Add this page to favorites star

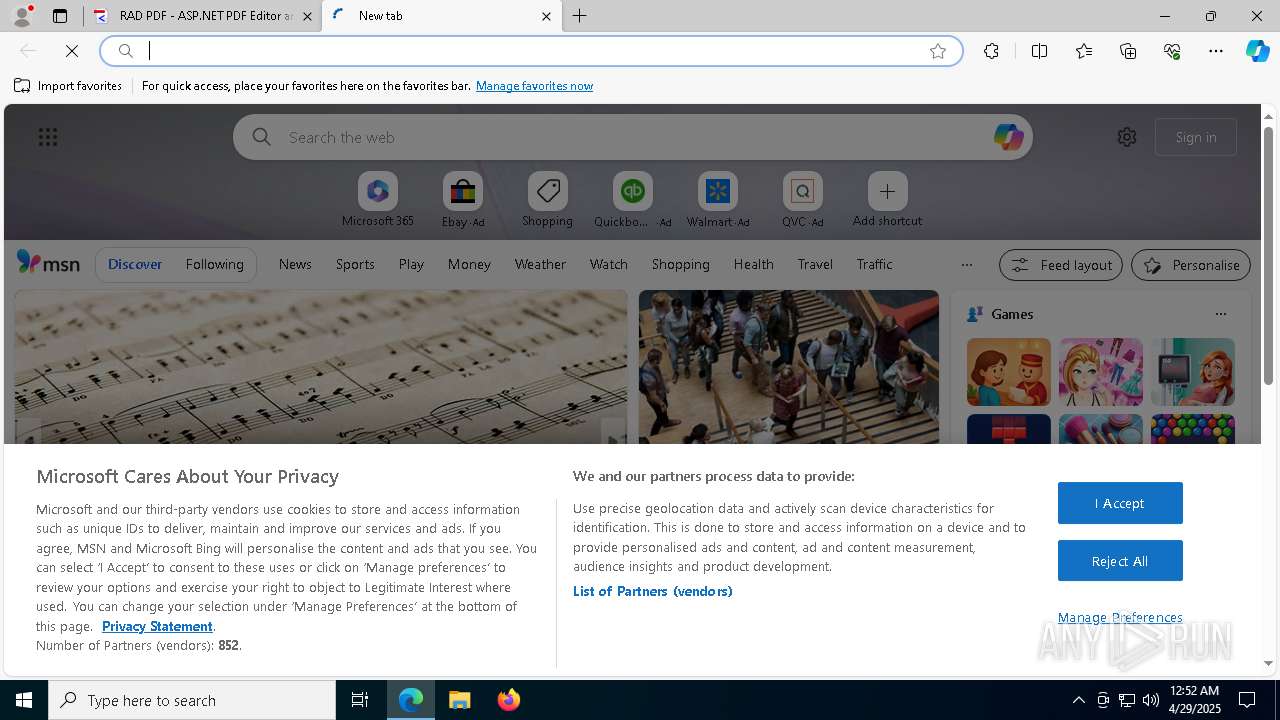938,51
